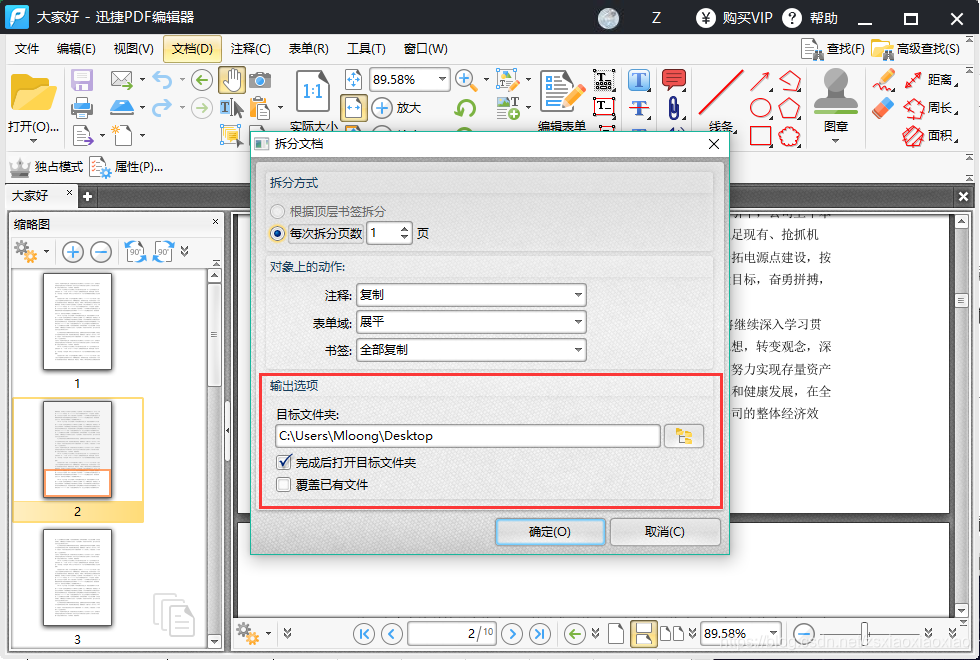Open 属性(P) properties
The width and height of the screenshot is (980, 660).
(126, 167)
